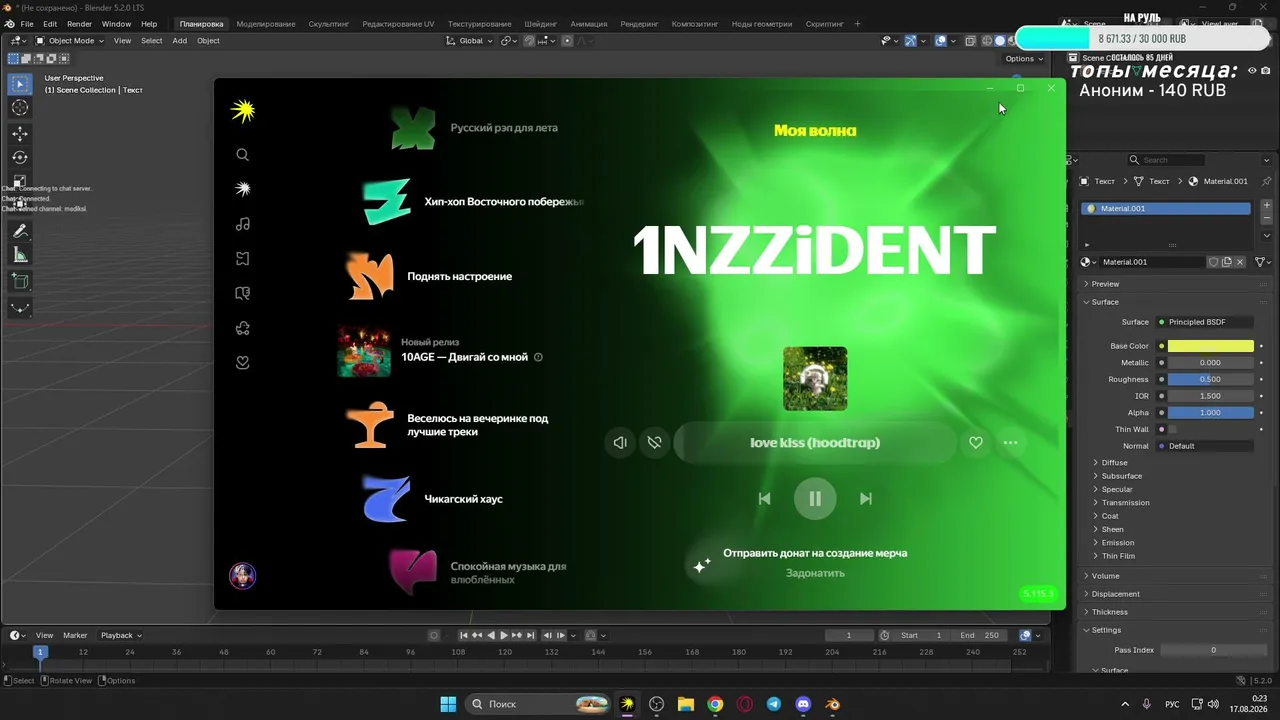Viewport: 1280px width, 720px height.
Task: Open the Options dropdown in viewport
Action: tap(1024, 59)
